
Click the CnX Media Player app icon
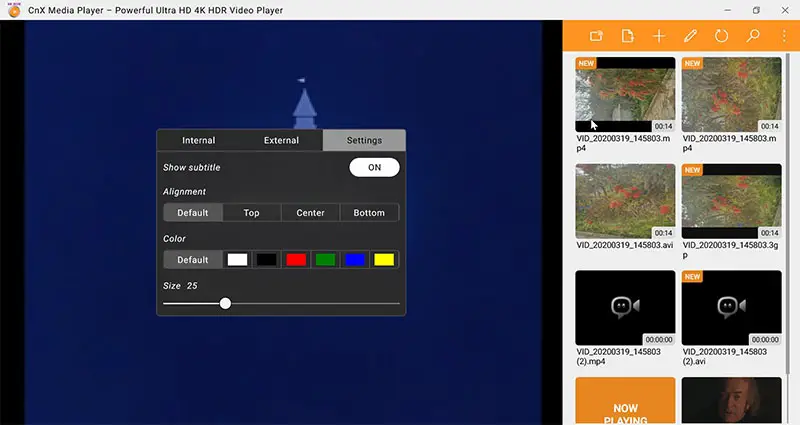[14, 10]
